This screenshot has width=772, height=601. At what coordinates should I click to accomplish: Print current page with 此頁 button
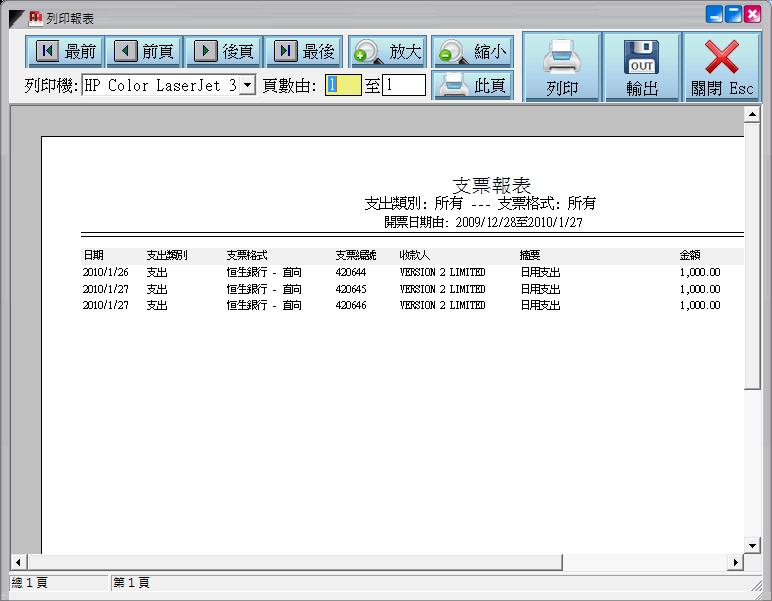pos(472,85)
